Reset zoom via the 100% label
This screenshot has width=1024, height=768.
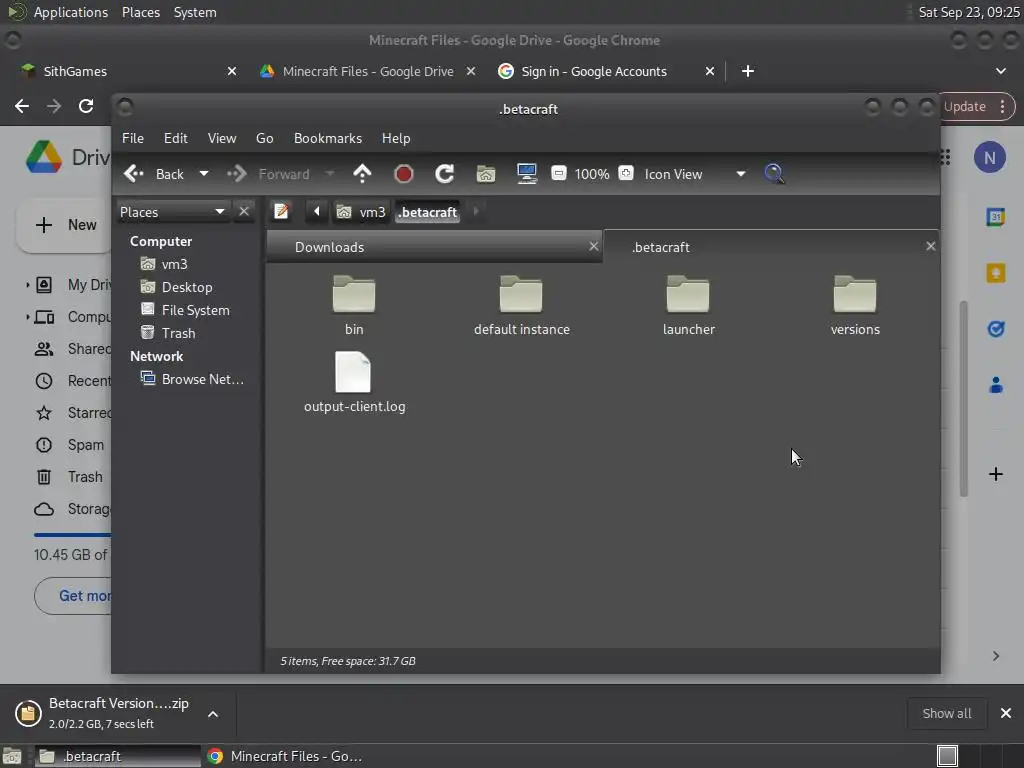click(592, 174)
